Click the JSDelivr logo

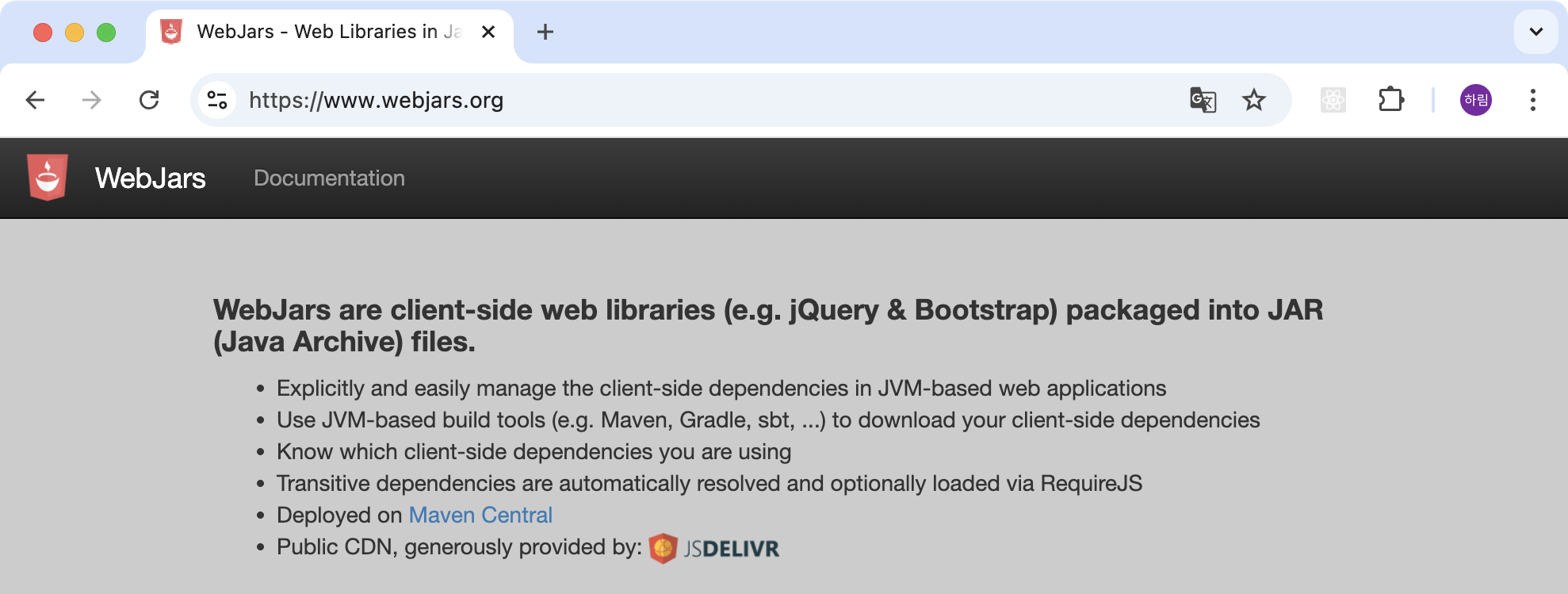click(x=713, y=548)
